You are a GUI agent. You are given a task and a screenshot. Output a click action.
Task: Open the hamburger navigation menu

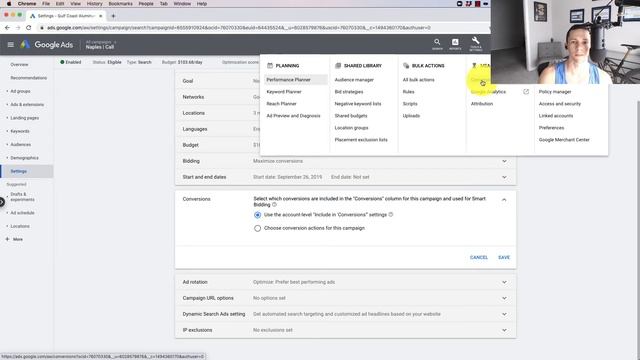click(x=11, y=44)
